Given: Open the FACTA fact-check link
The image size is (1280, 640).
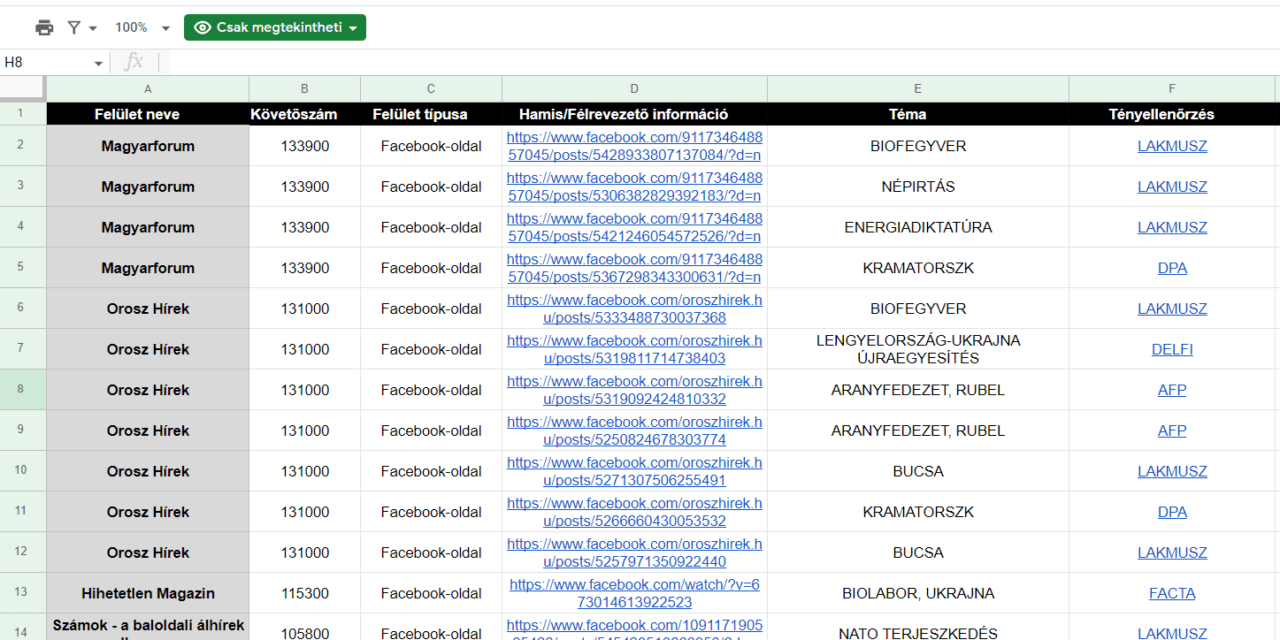Looking at the screenshot, I should tap(1171, 593).
